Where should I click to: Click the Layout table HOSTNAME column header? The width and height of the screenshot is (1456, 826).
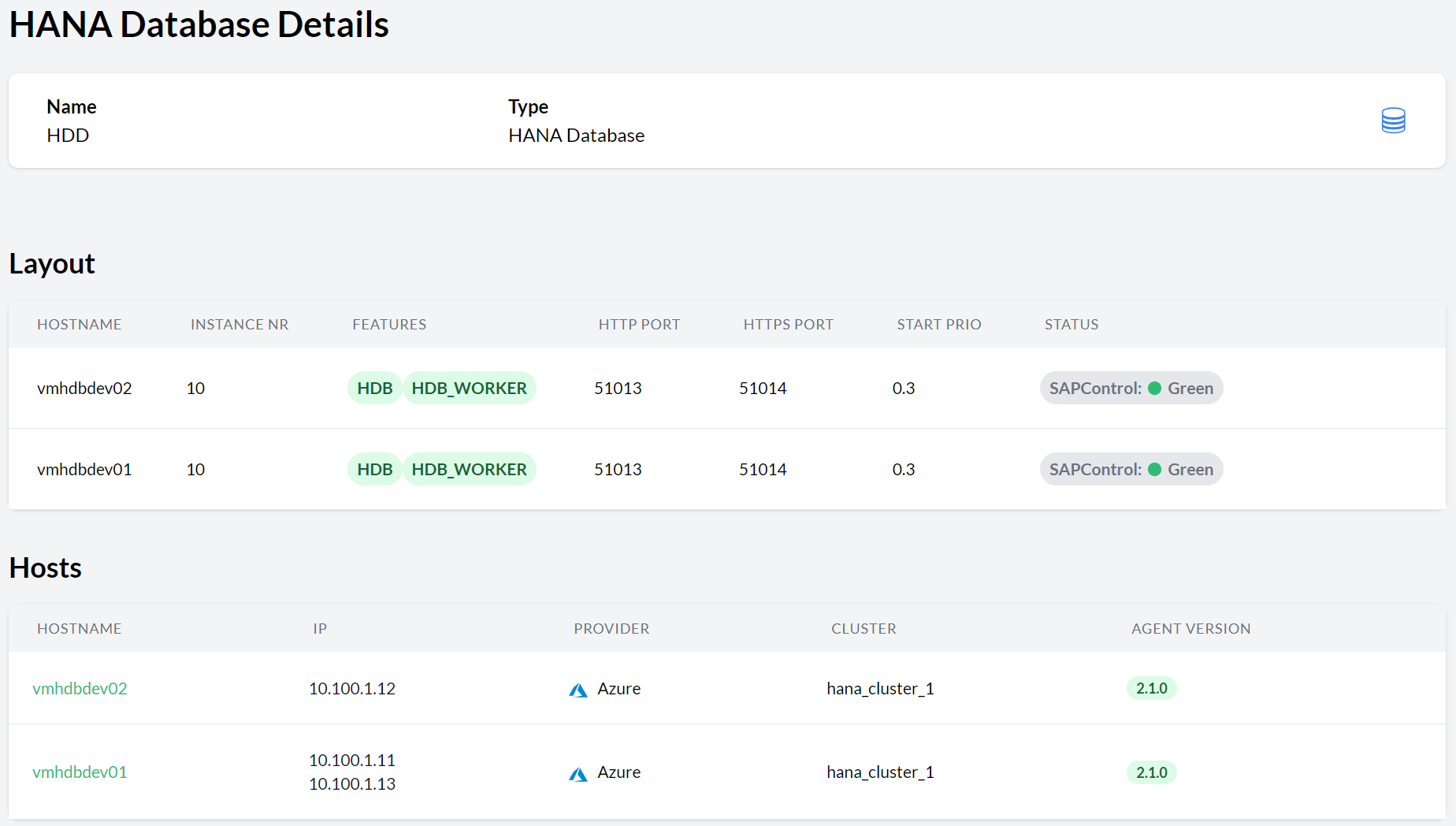[79, 324]
